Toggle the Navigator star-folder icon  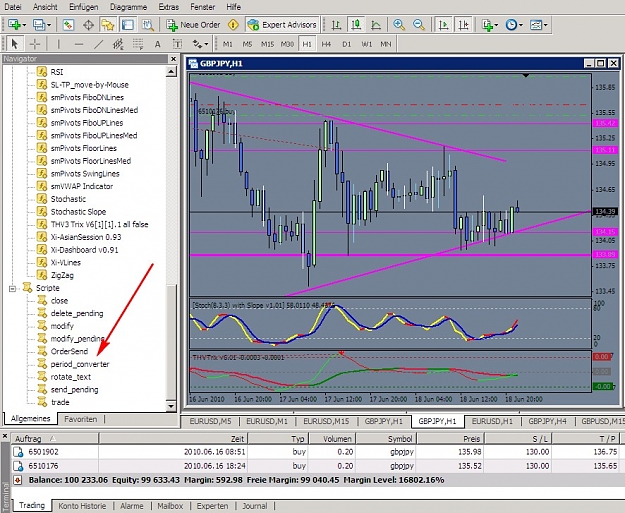tap(108, 25)
